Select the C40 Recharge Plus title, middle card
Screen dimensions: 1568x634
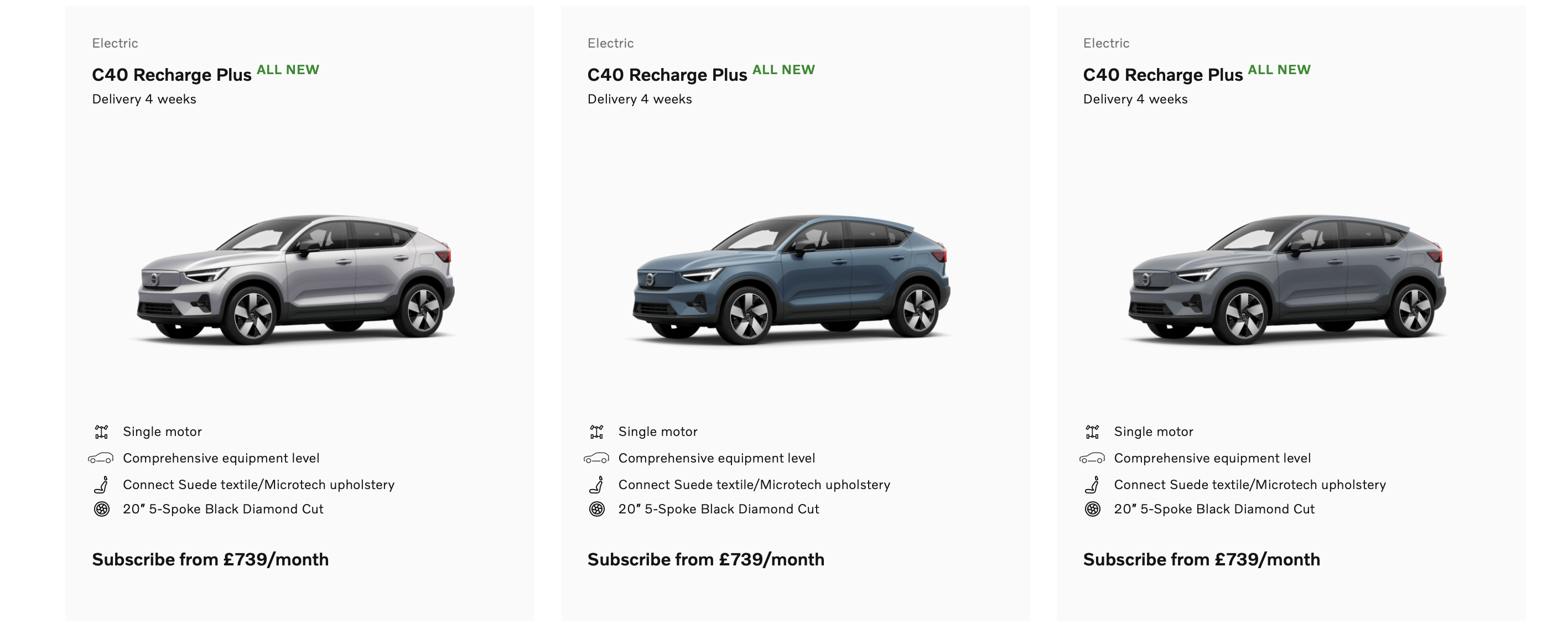[x=667, y=74]
